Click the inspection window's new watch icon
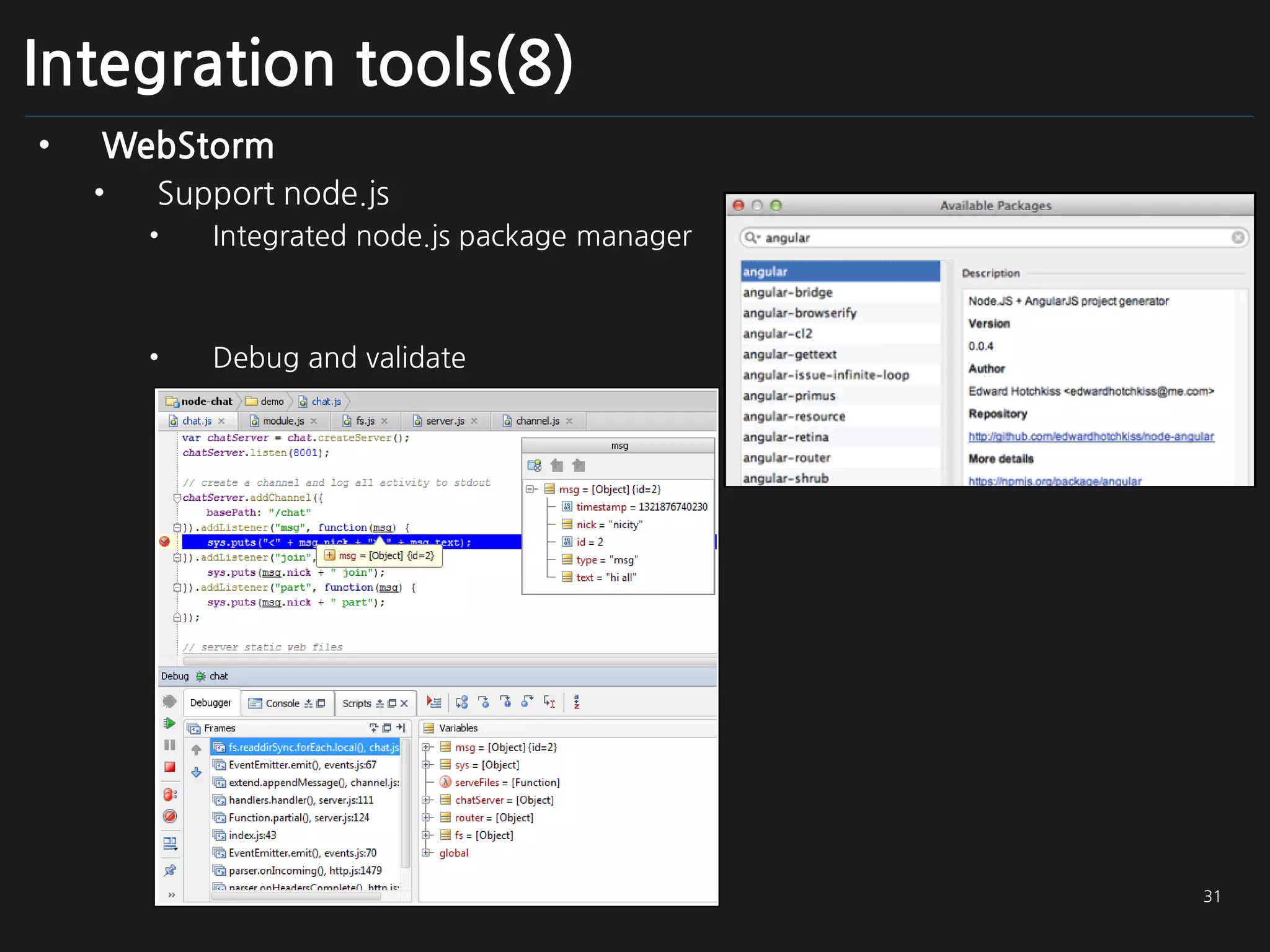 pos(534,465)
